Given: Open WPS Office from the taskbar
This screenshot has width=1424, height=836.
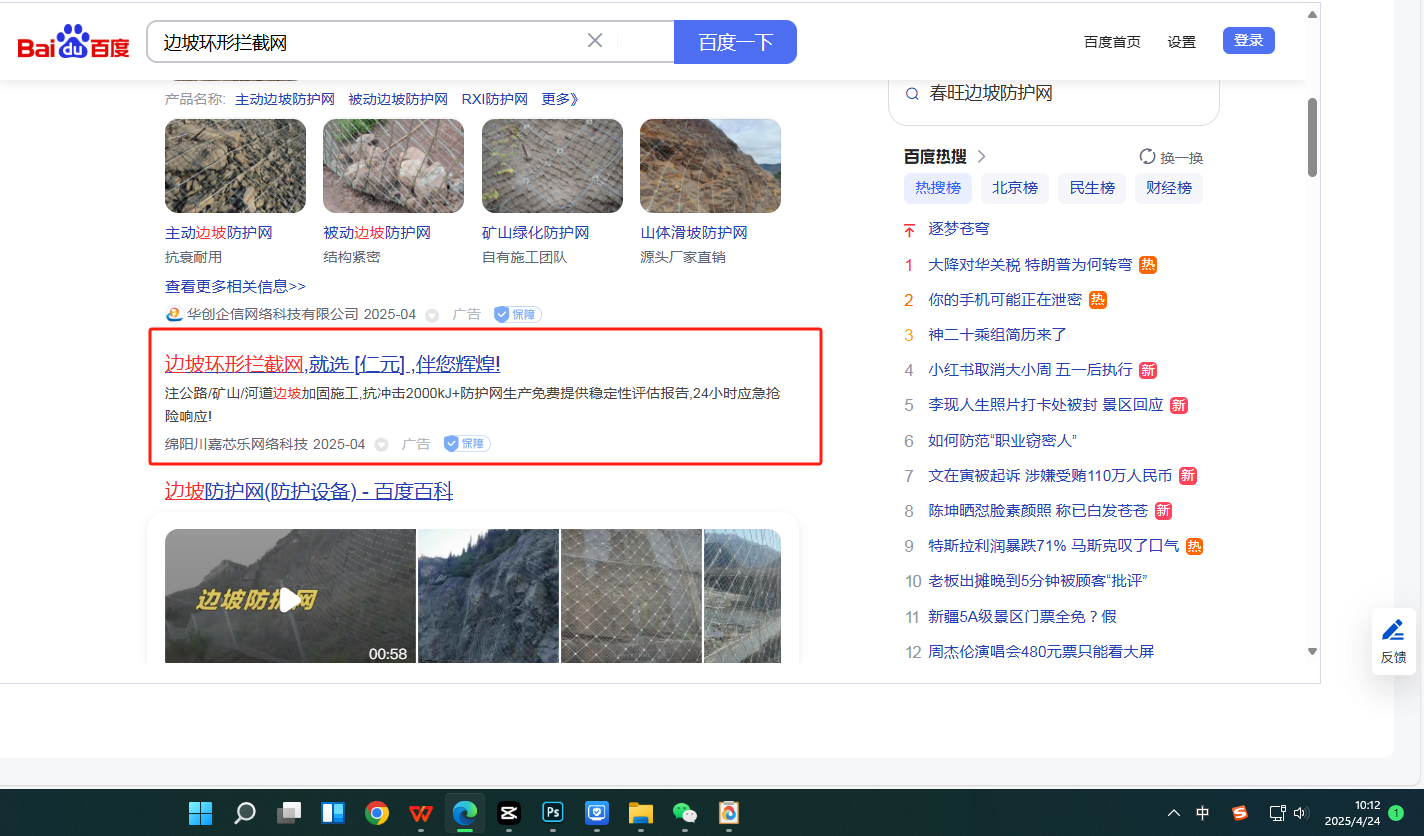Looking at the screenshot, I should coord(421,812).
